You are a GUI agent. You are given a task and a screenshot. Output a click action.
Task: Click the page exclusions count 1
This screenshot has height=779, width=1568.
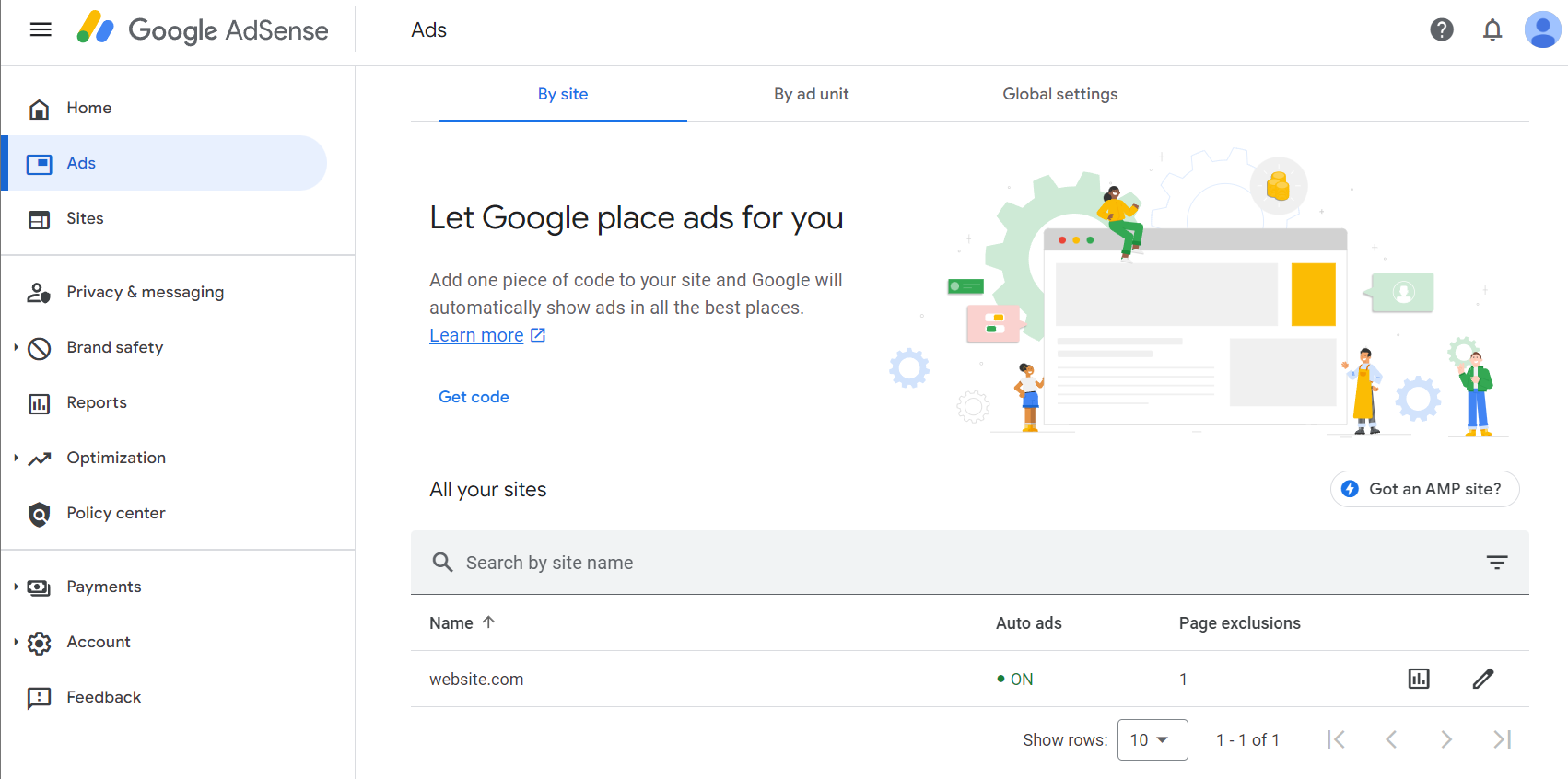point(1183,680)
